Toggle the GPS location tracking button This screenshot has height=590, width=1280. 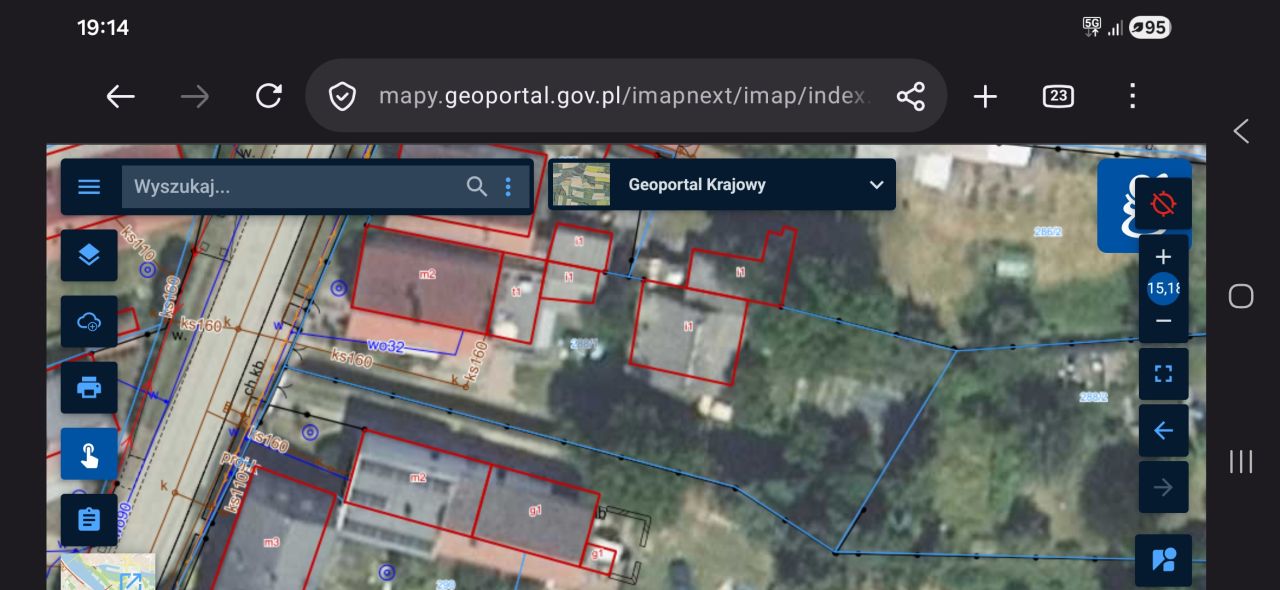click(1163, 204)
